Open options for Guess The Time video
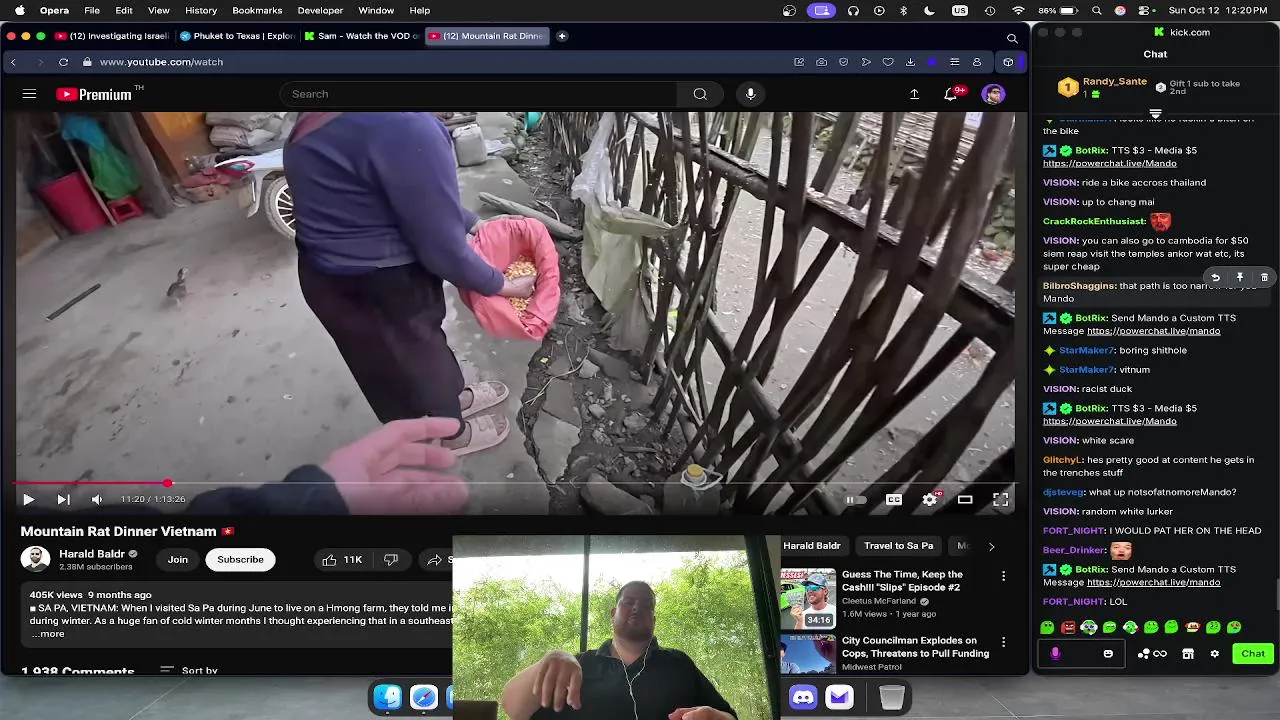This screenshot has height=720, width=1280. (x=1003, y=576)
